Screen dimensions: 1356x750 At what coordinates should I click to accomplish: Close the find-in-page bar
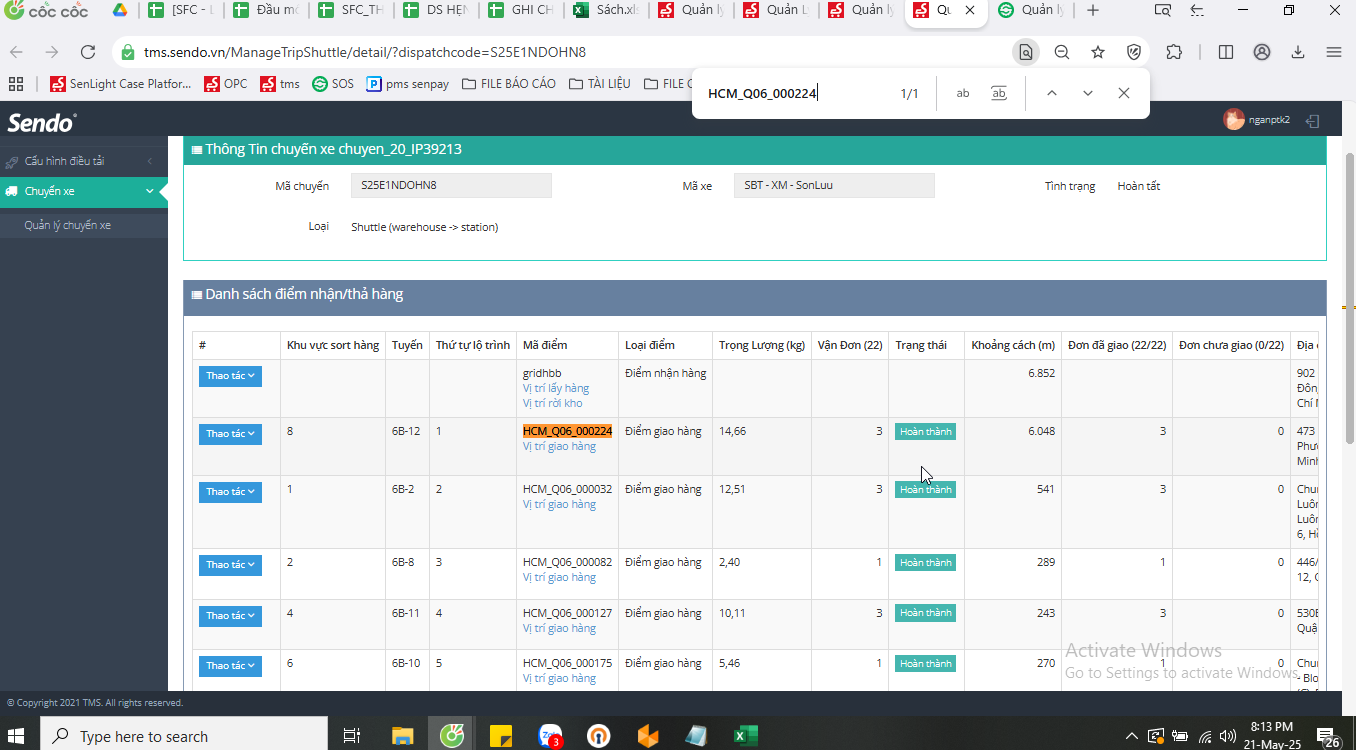pyautogui.click(x=1124, y=93)
